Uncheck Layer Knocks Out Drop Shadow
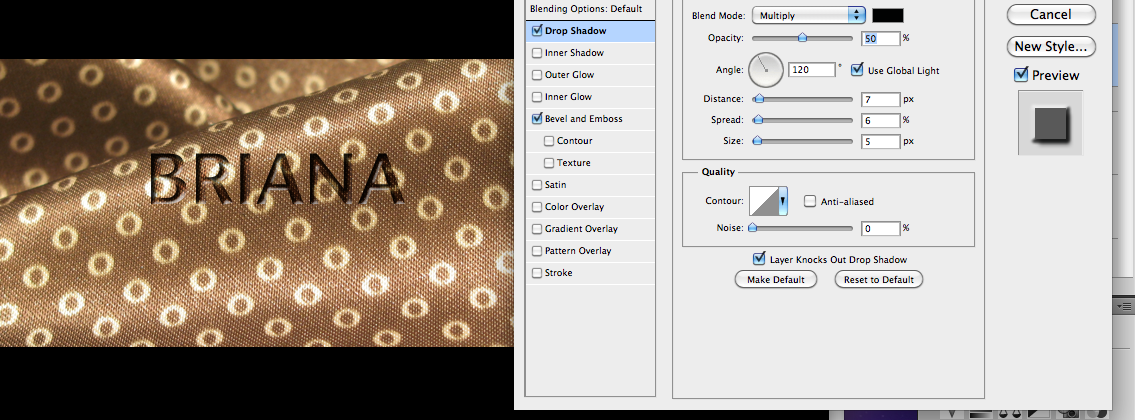The height and width of the screenshot is (420, 1135). 759,259
